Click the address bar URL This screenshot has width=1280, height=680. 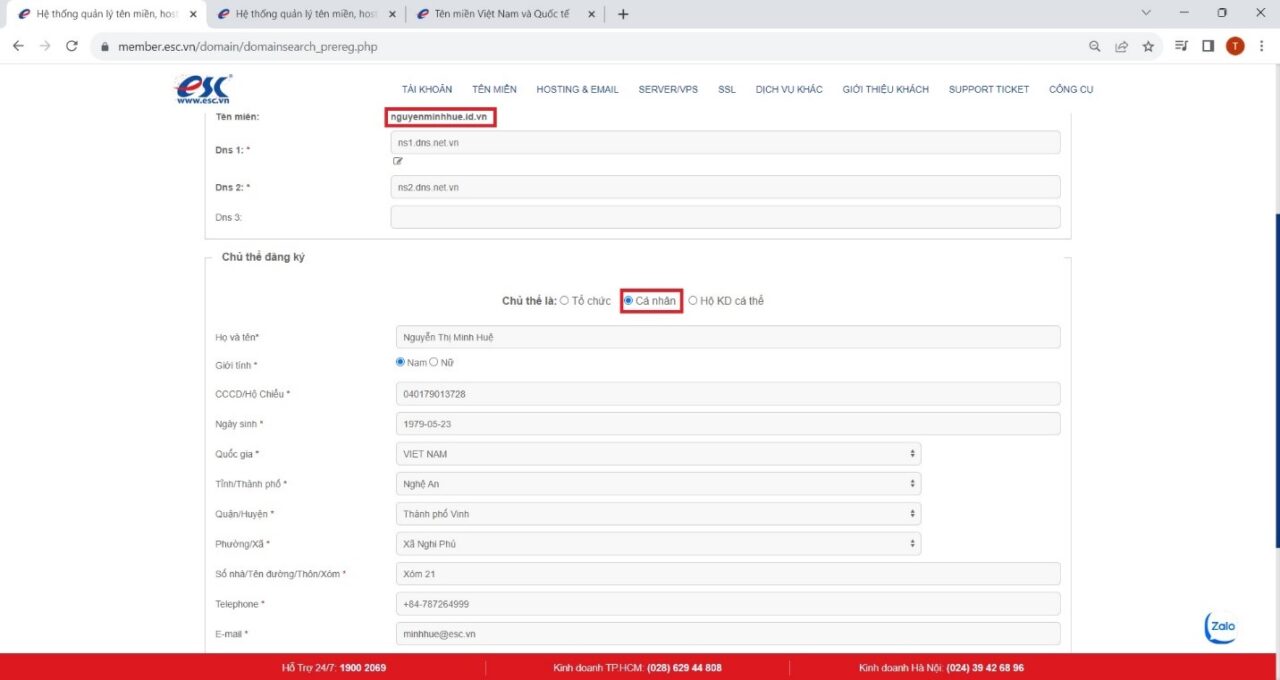(247, 47)
